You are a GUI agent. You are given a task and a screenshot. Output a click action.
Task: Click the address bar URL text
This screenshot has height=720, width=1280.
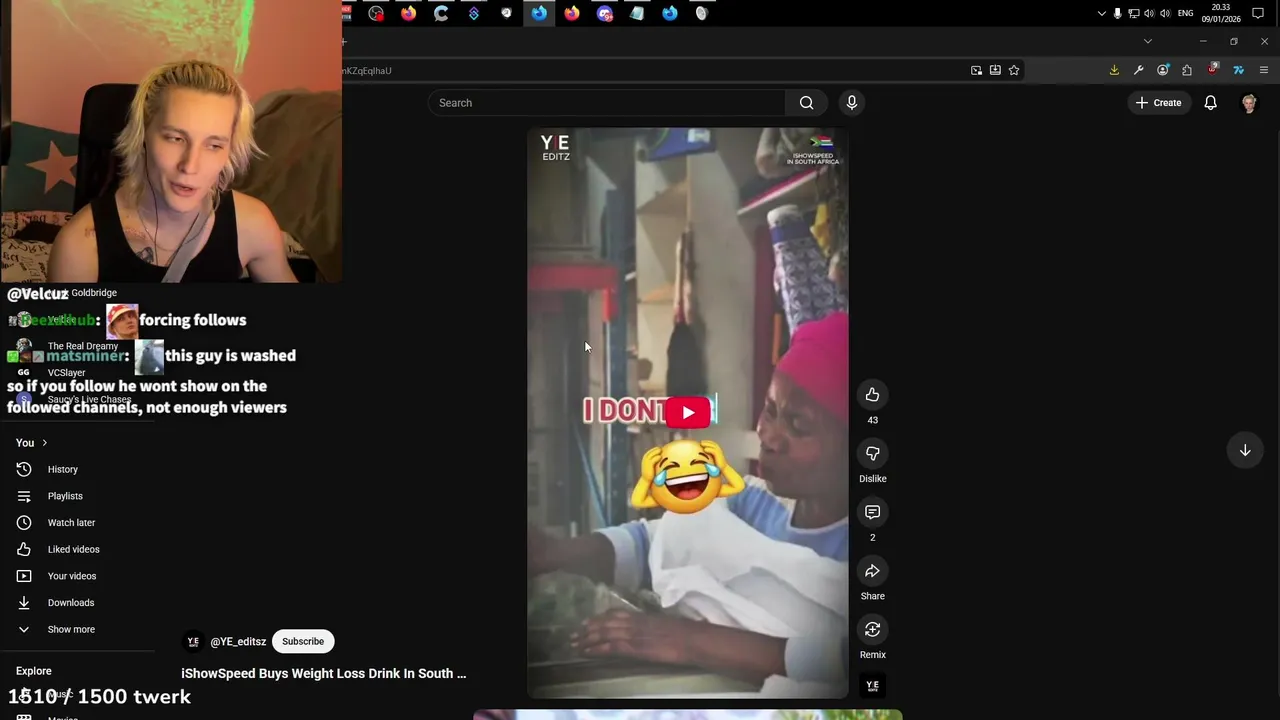[x=368, y=71]
